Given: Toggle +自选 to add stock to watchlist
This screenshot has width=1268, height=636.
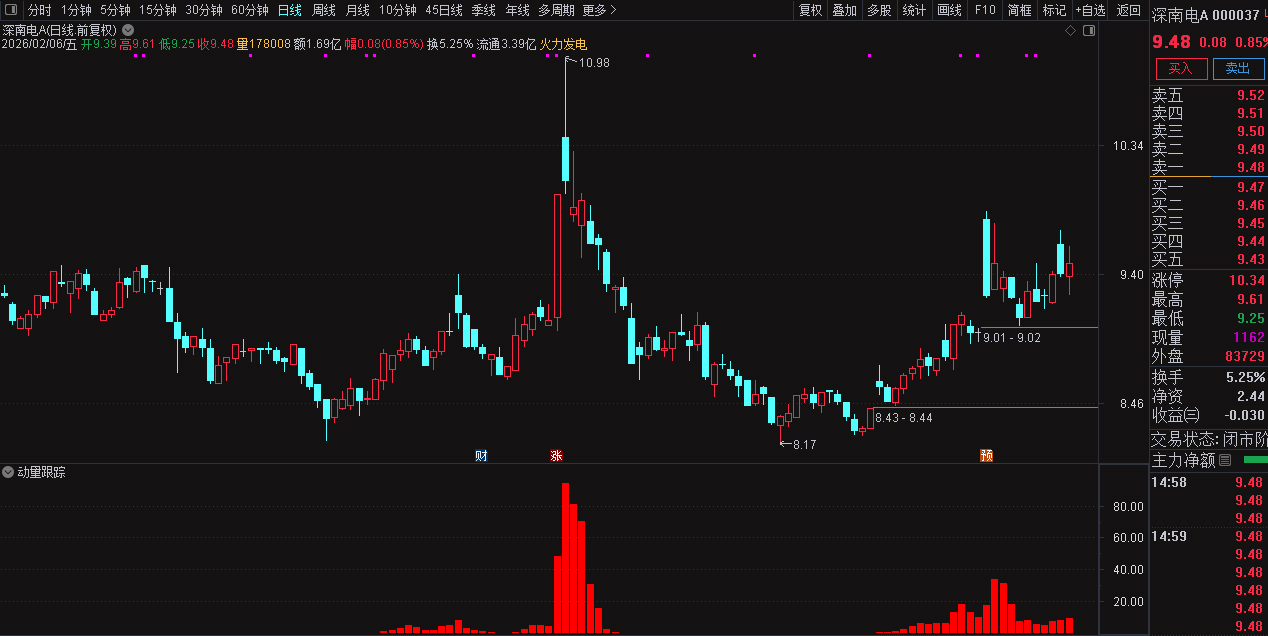Looking at the screenshot, I should 1092,10.
